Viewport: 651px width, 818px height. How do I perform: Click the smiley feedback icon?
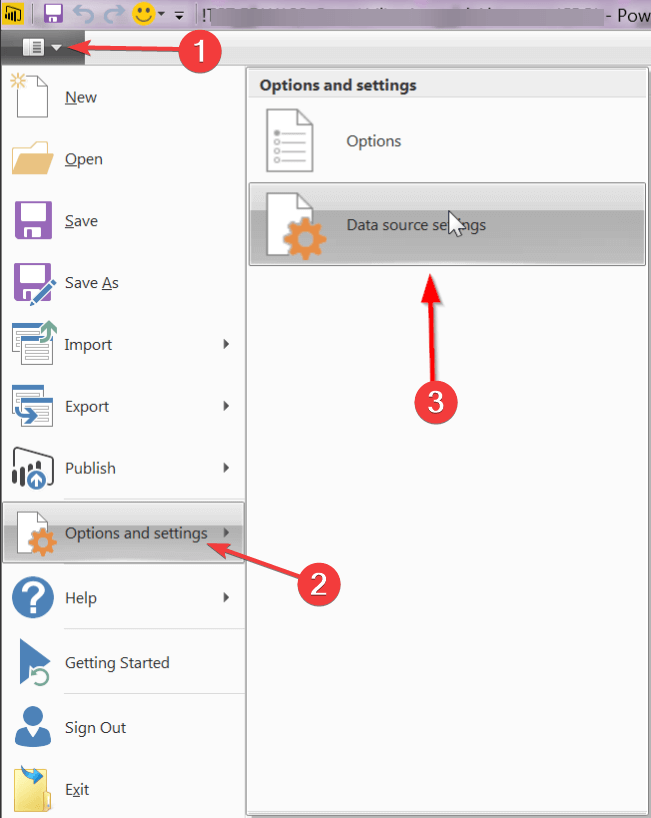(143, 13)
